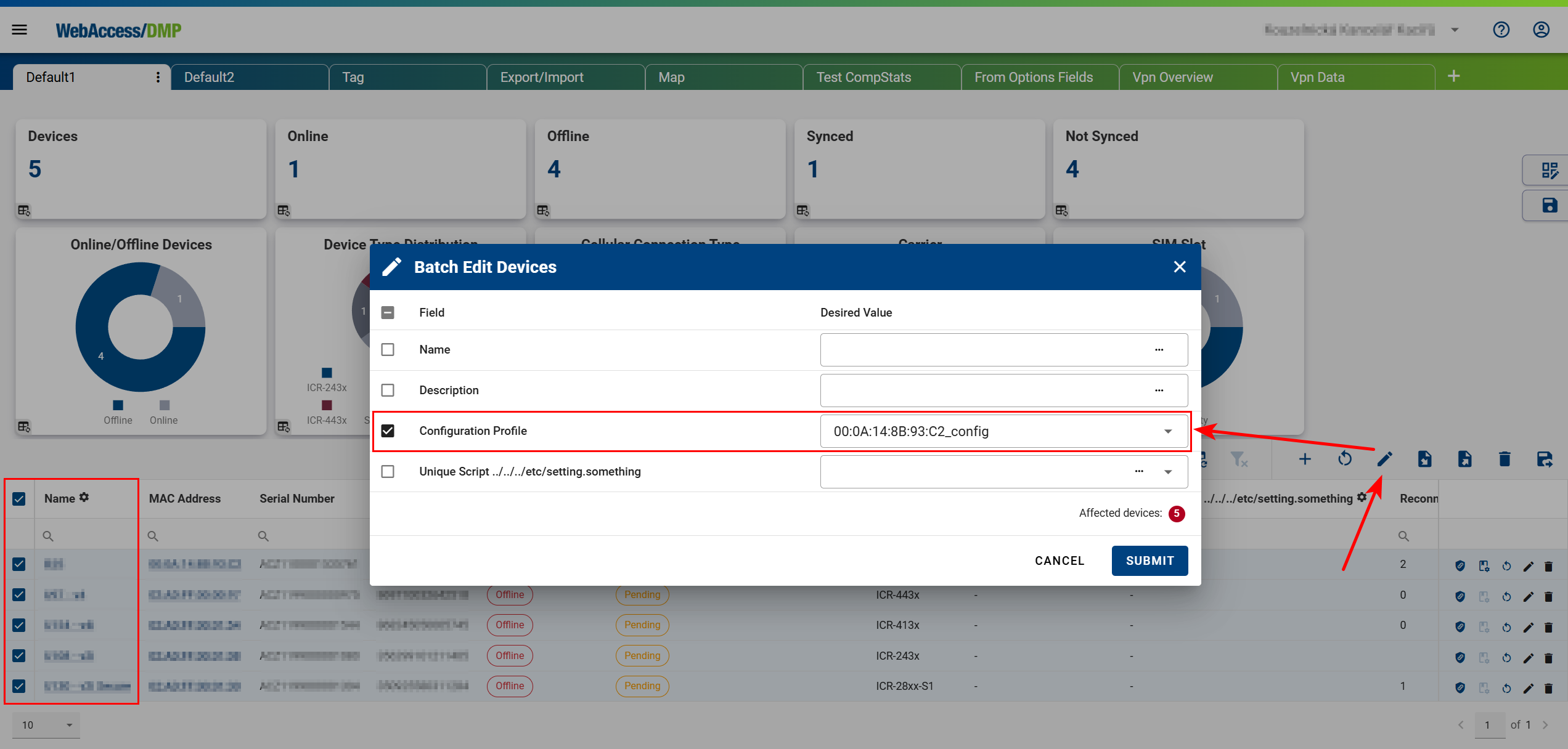Click the SUBMIT button
Screen dimensions: 1568x749
coord(1149,561)
